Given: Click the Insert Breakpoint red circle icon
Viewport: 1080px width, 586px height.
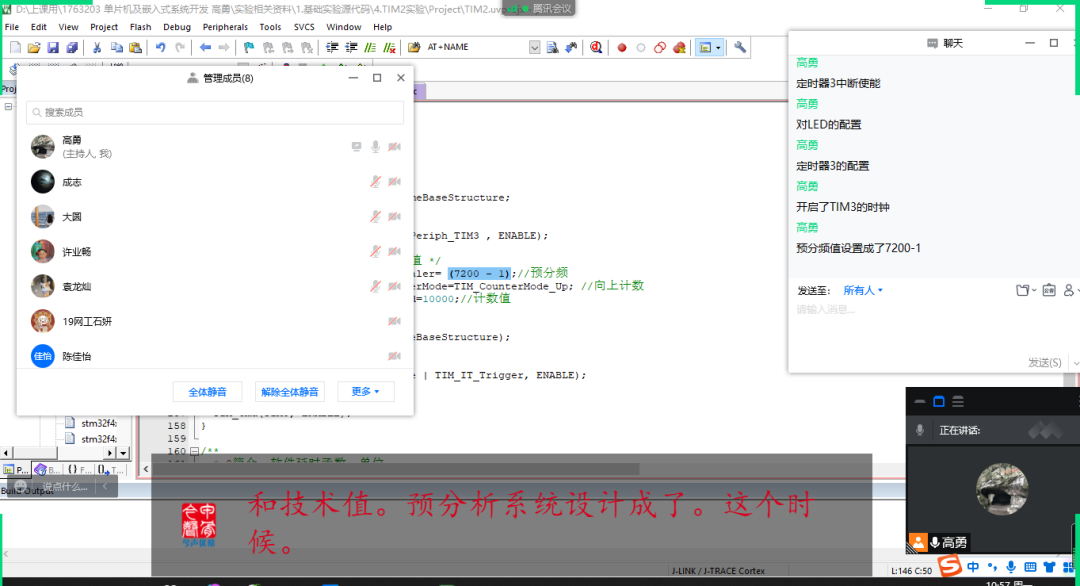Looking at the screenshot, I should 621,47.
